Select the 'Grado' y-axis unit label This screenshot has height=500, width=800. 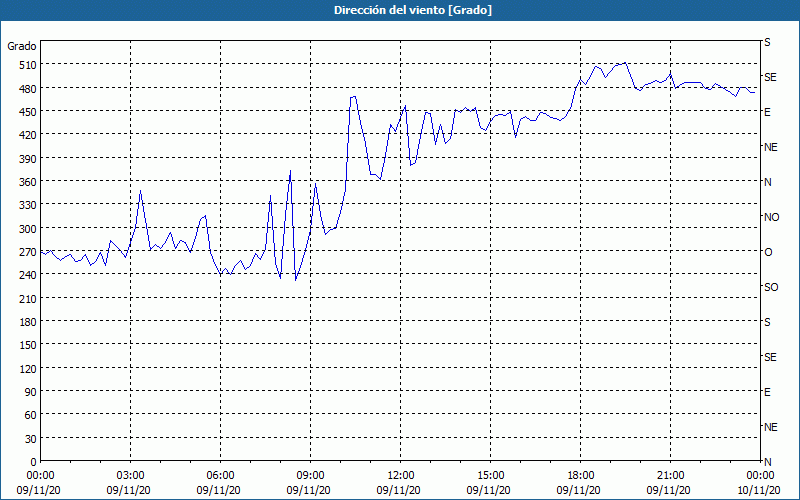click(22, 46)
